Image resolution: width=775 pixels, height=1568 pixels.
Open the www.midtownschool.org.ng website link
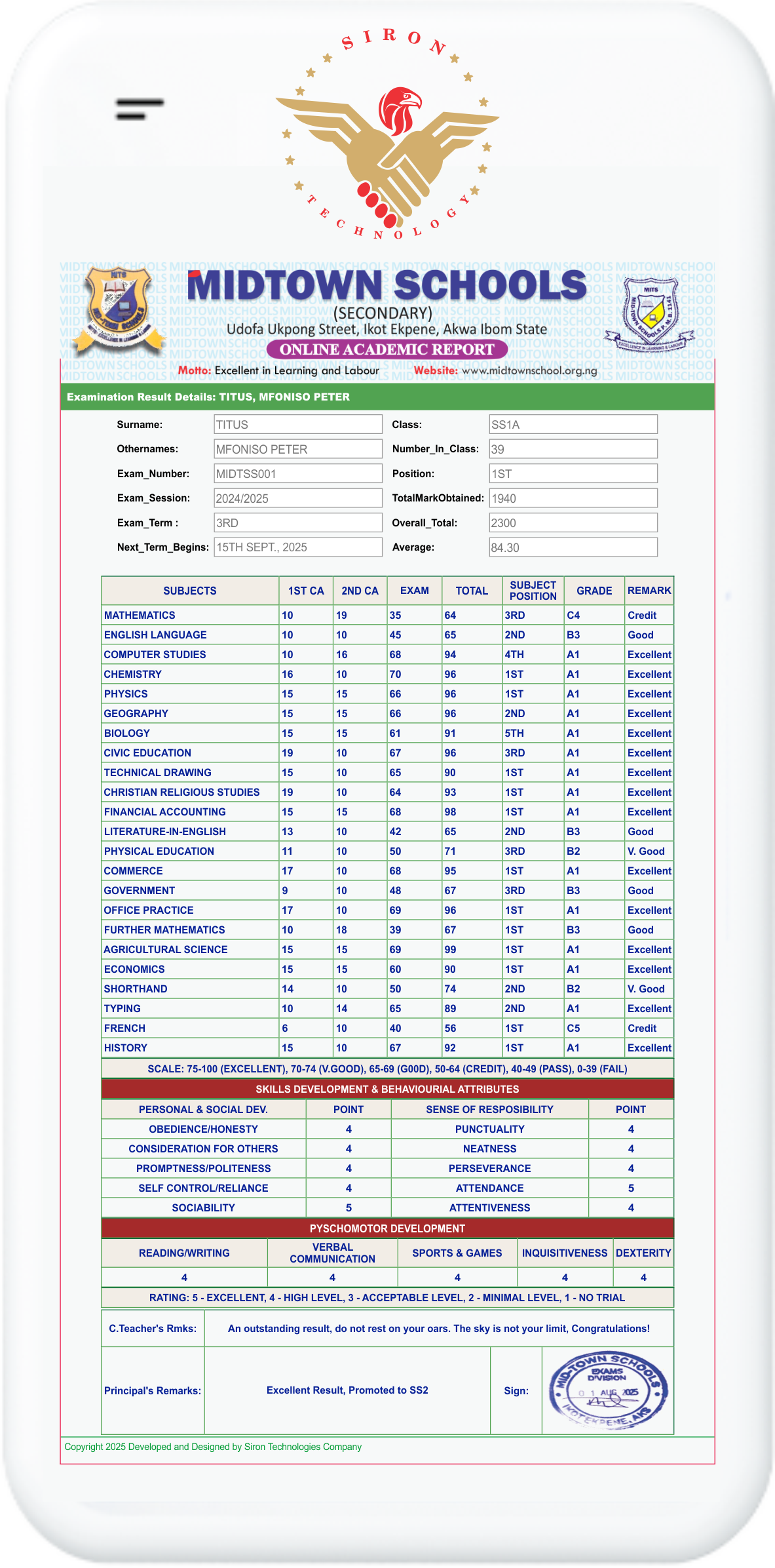[x=529, y=371]
